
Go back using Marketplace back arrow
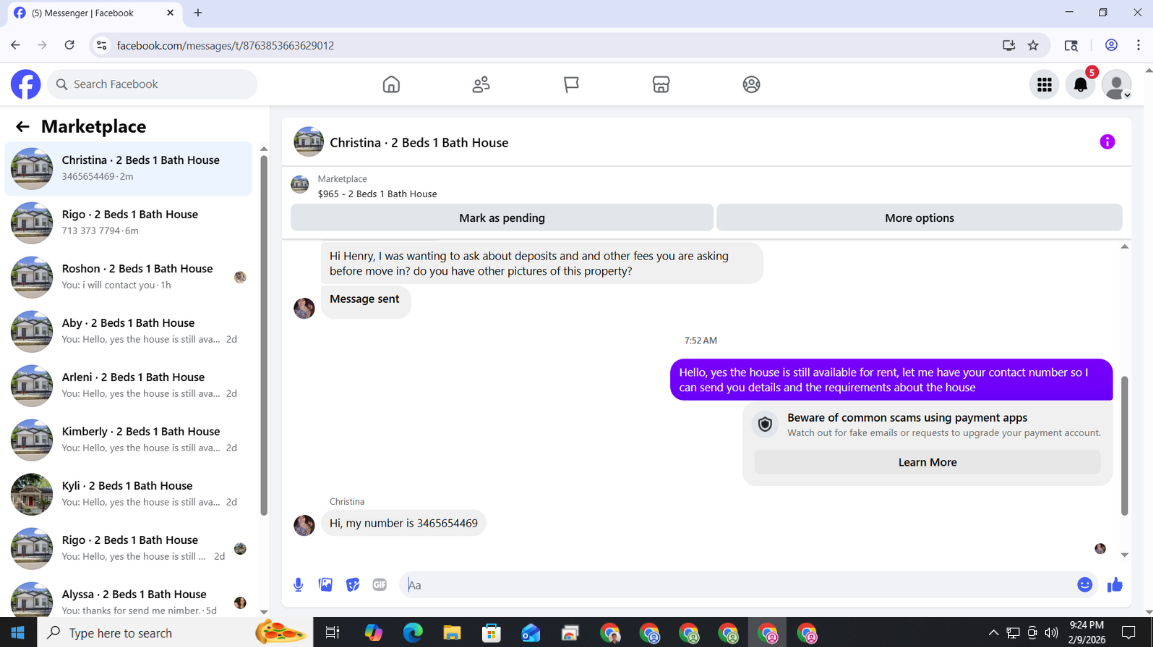[x=23, y=126]
